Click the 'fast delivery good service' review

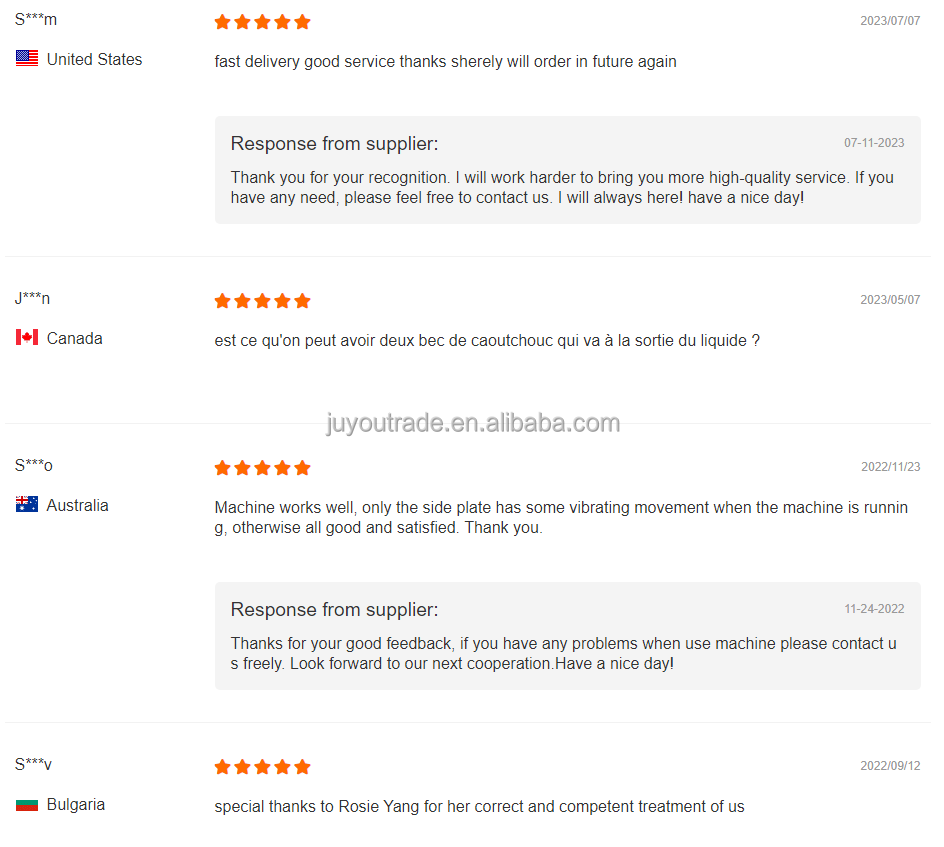(x=445, y=62)
